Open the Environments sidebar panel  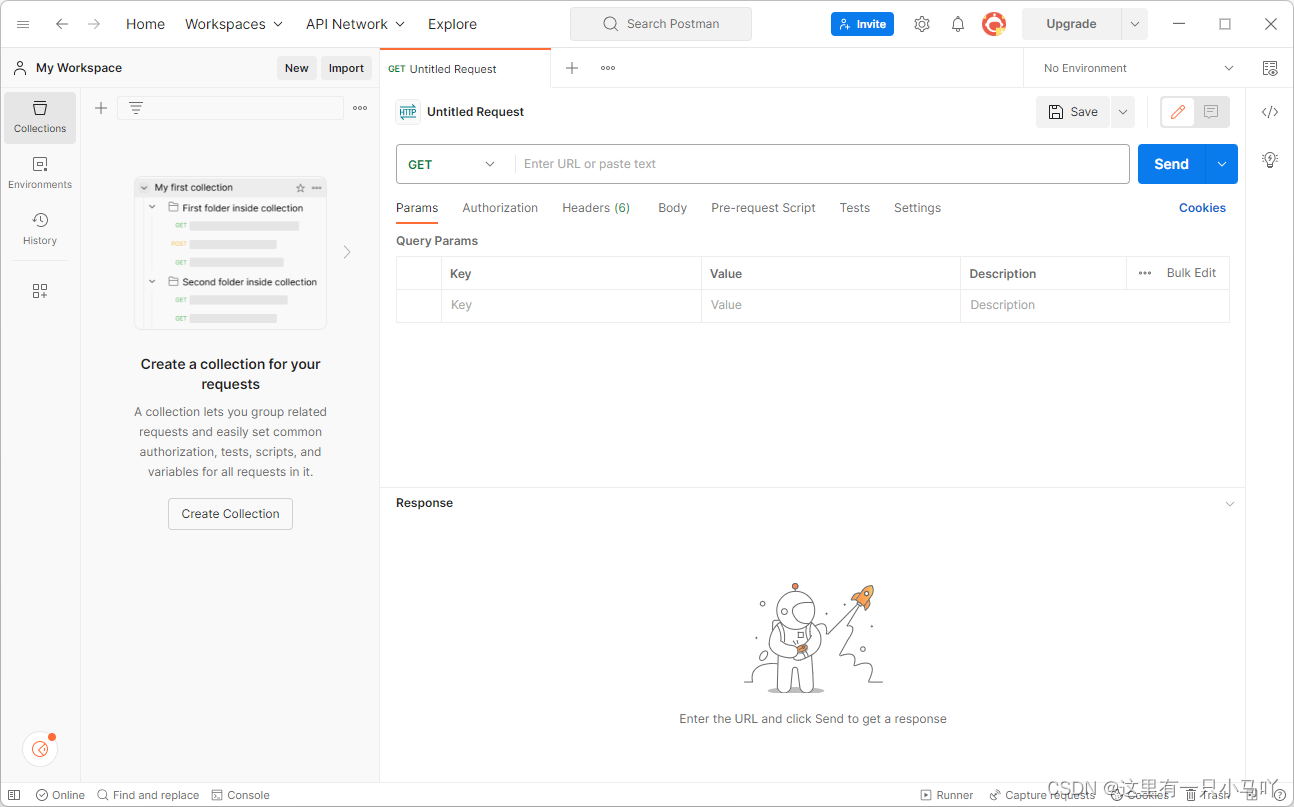tap(40, 173)
